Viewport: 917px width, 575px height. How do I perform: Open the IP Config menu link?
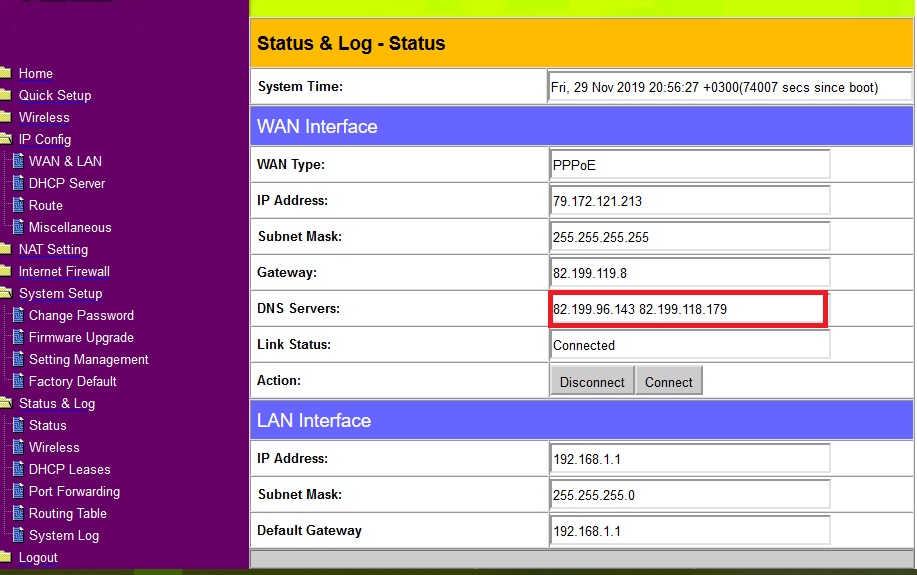click(44, 140)
